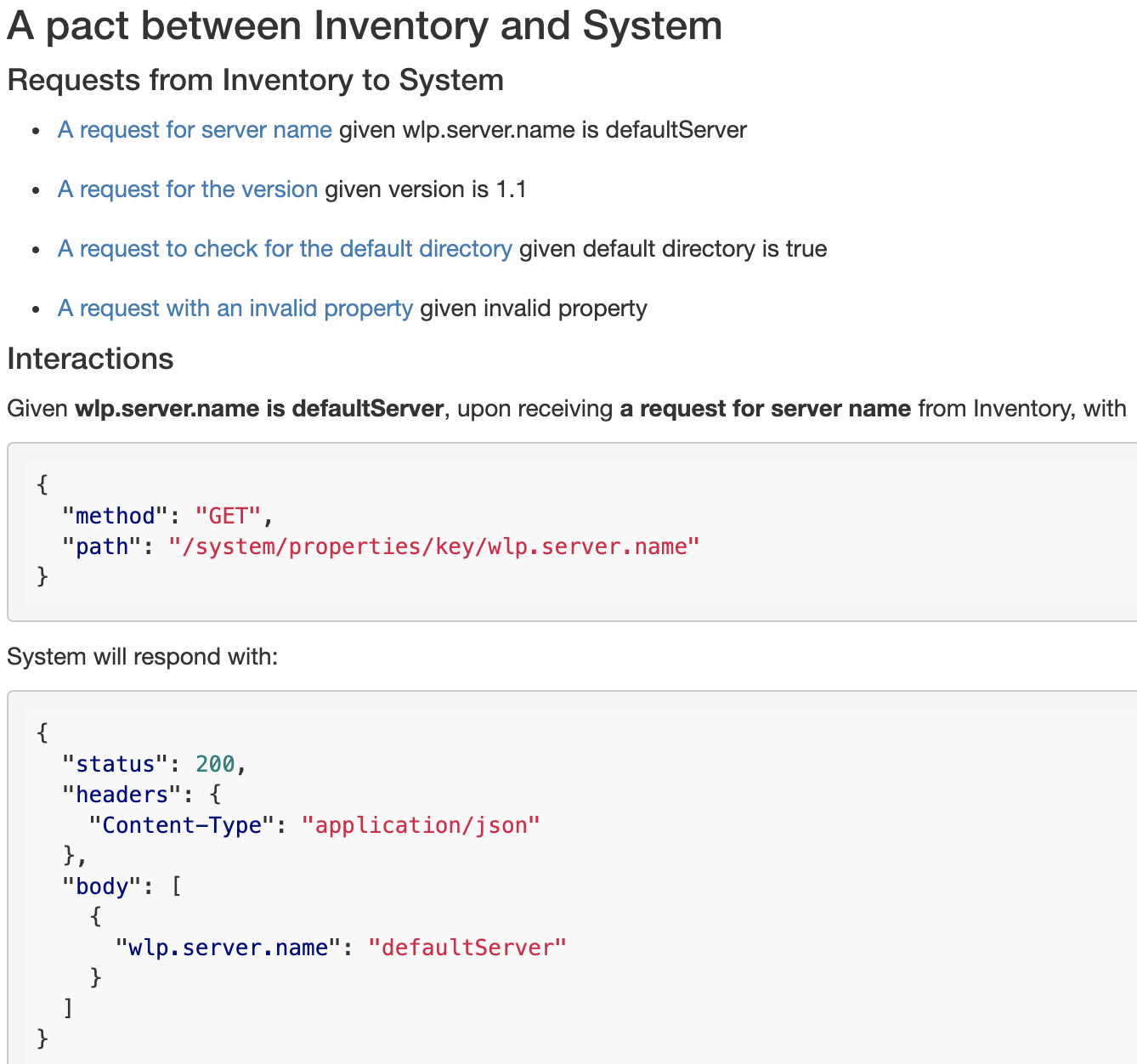The width and height of the screenshot is (1137, 1064).
Task: Open 'A request with an invalid property' link
Action: click(x=235, y=308)
